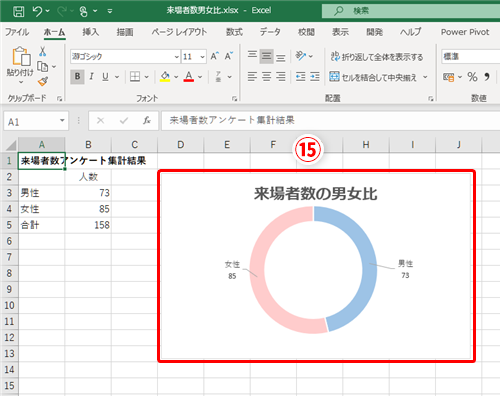Click the phonetic guide (ふりがな) icon

coord(218,77)
